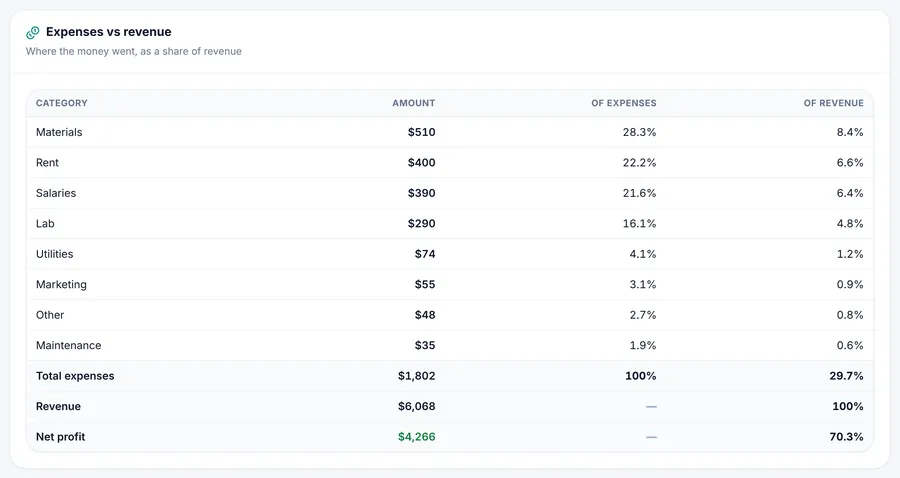The width and height of the screenshot is (900, 478).
Task: Click the Utilities amount $74
Action: coord(425,254)
